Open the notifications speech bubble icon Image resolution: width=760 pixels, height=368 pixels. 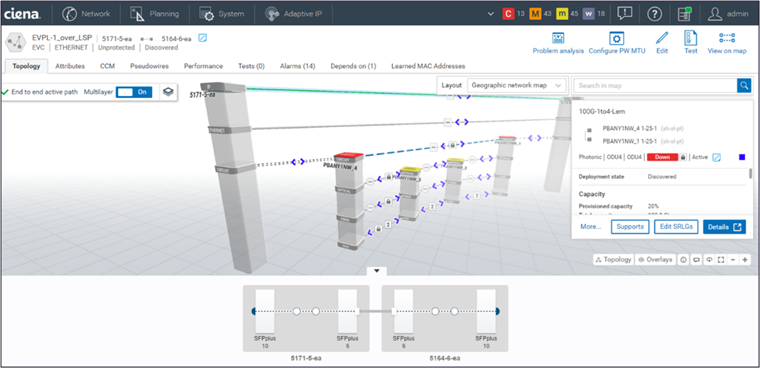click(625, 14)
